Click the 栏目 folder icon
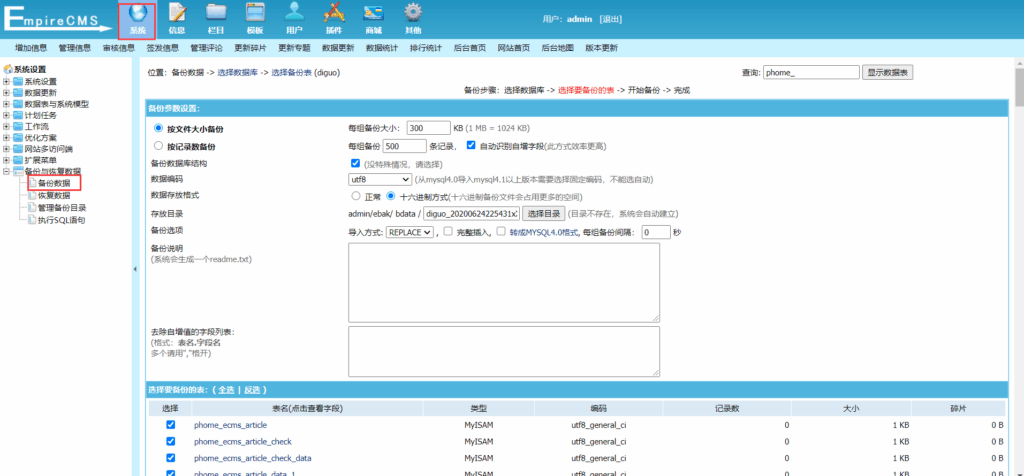Image resolution: width=1024 pixels, height=476 pixels. pyautogui.click(x=216, y=18)
